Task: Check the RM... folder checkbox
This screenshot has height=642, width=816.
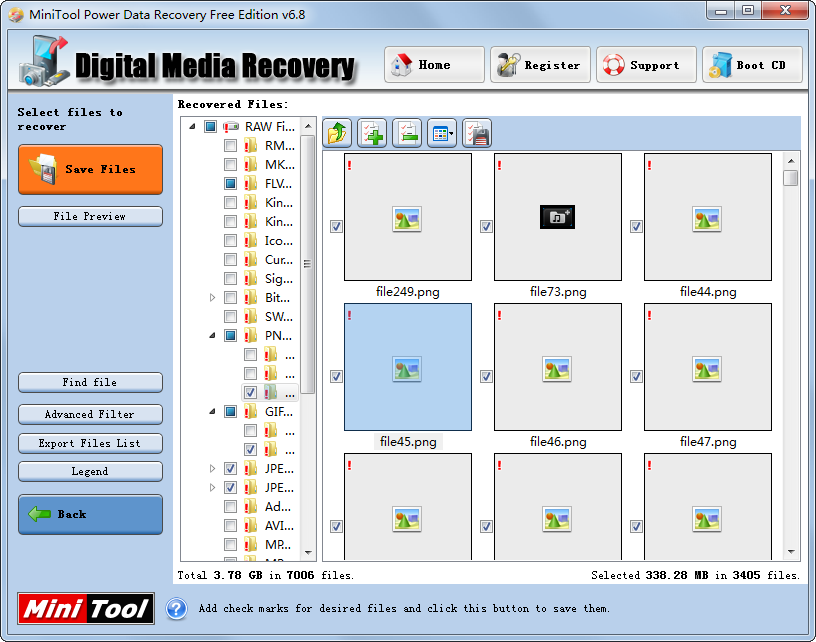Action: (231, 146)
